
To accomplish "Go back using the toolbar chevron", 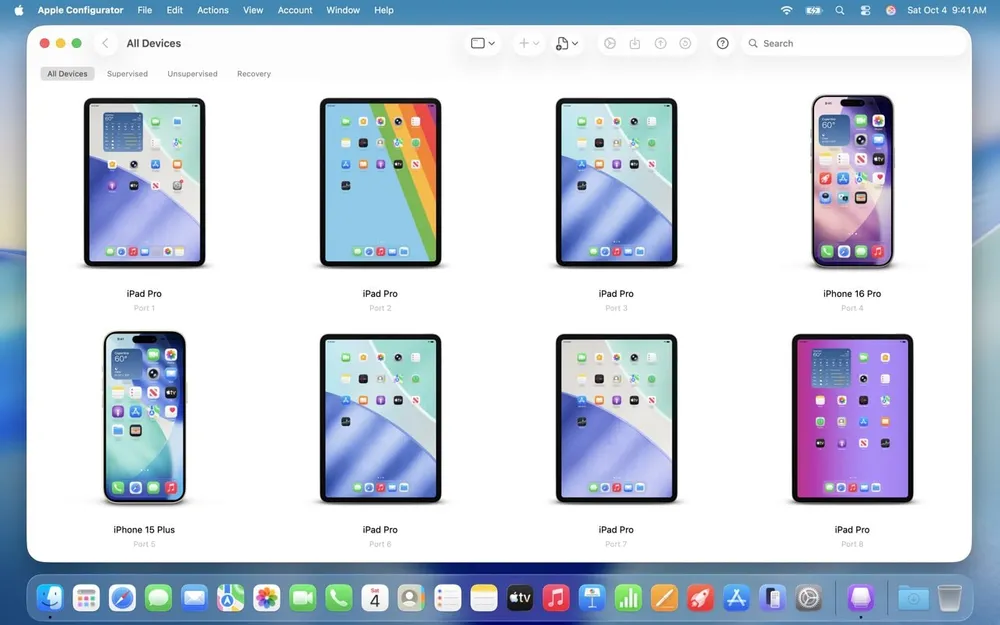I will point(105,43).
